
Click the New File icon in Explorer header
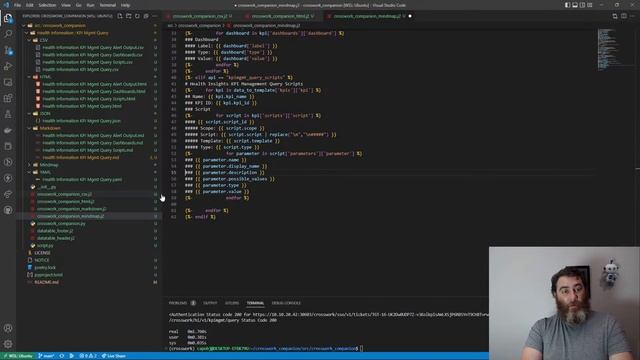click(x=120, y=16)
